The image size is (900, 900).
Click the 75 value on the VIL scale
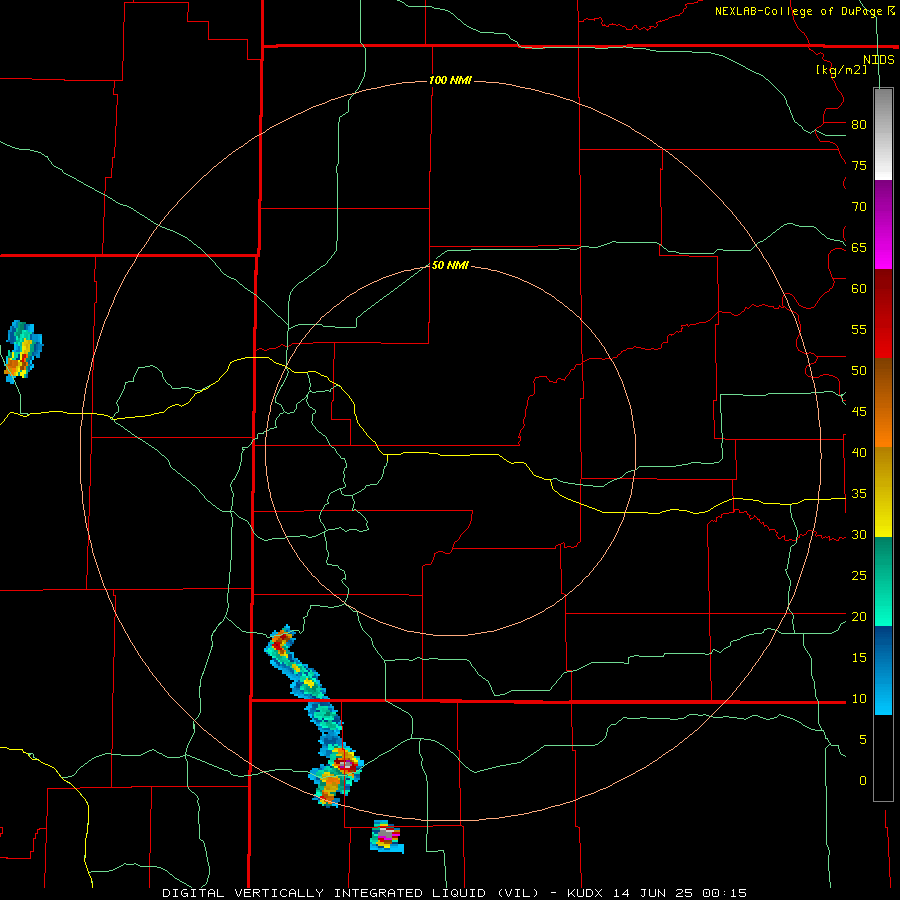point(859,166)
